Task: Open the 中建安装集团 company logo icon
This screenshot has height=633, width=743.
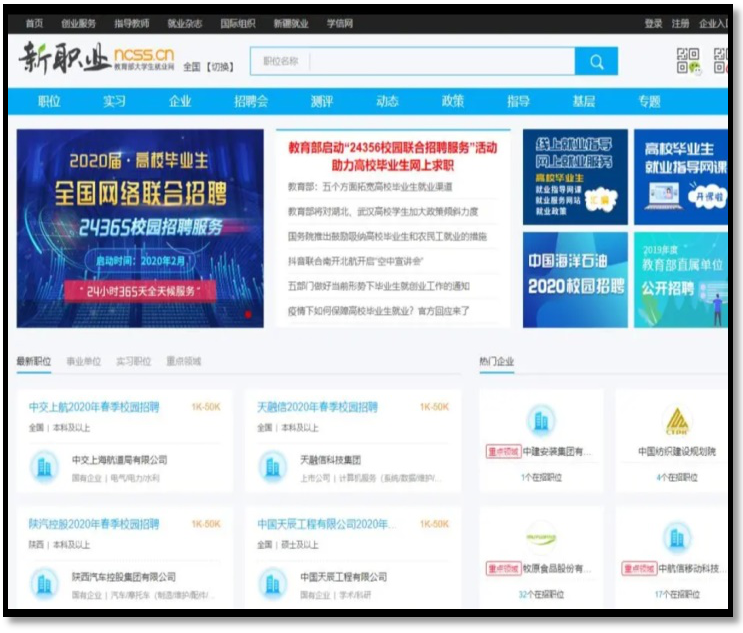Action: point(541,420)
